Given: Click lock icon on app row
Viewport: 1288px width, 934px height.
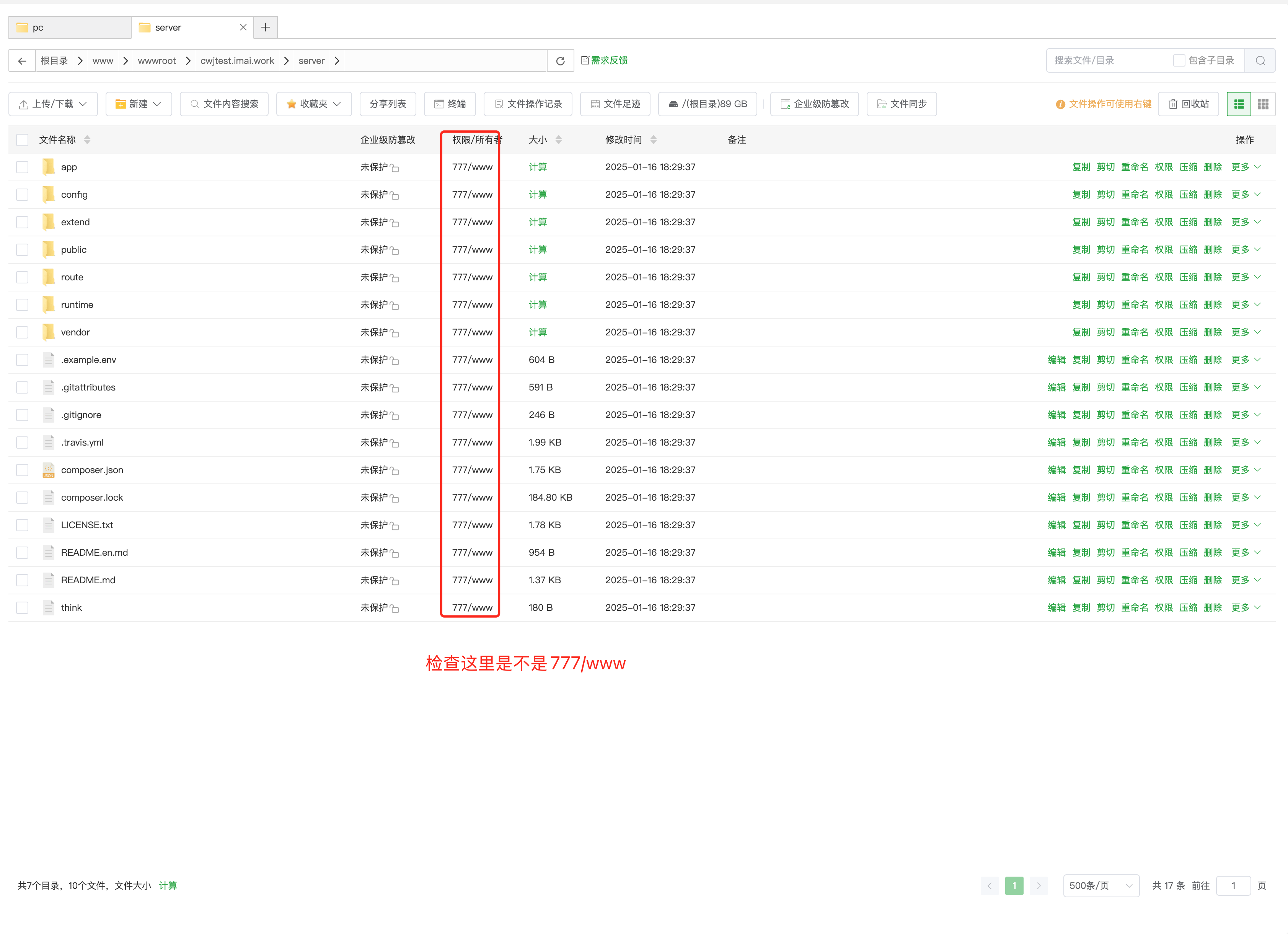Looking at the screenshot, I should click(395, 168).
